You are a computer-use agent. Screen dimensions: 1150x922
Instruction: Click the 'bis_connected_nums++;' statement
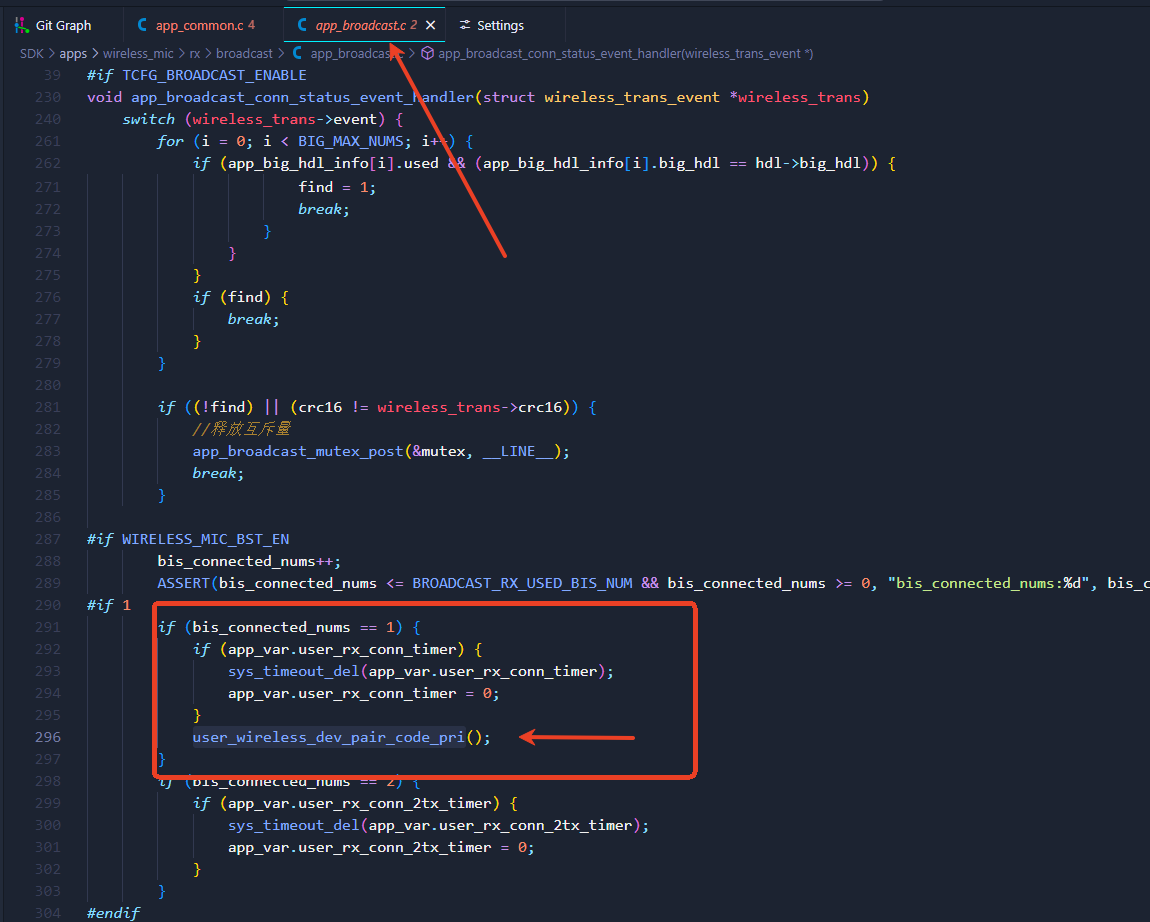tap(249, 562)
